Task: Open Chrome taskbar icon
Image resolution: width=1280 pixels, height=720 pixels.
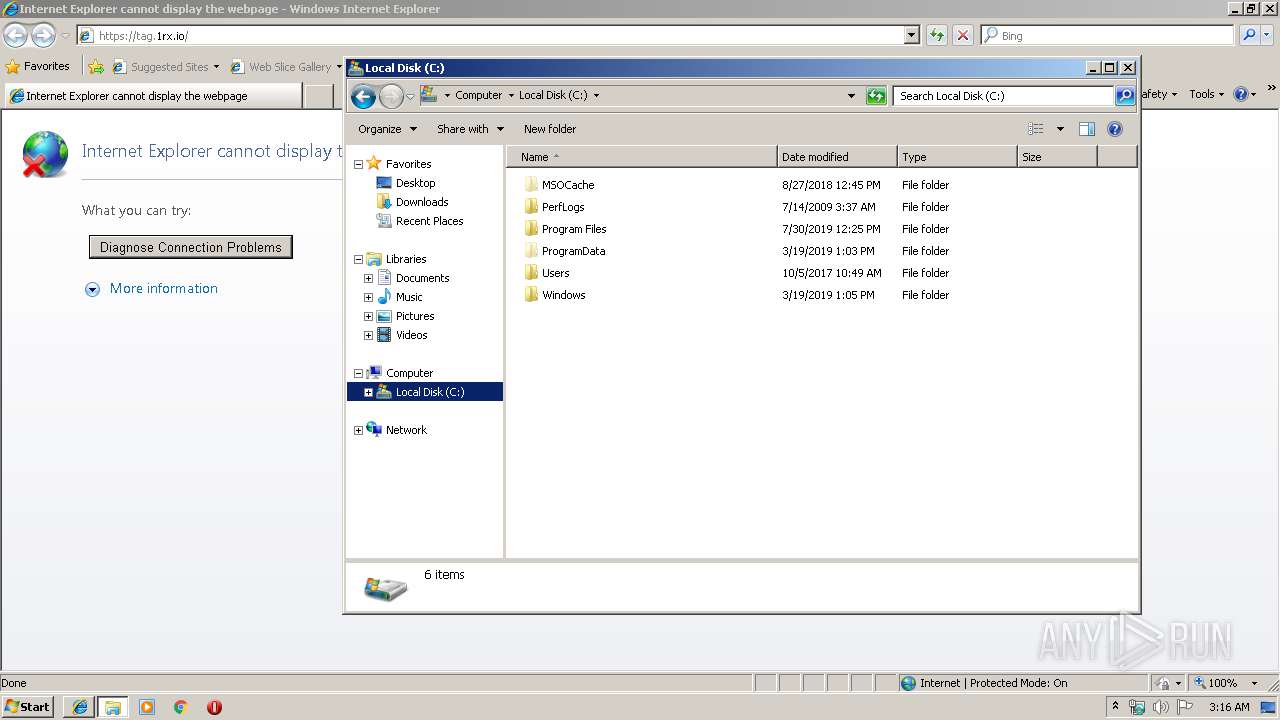Action: point(180,707)
